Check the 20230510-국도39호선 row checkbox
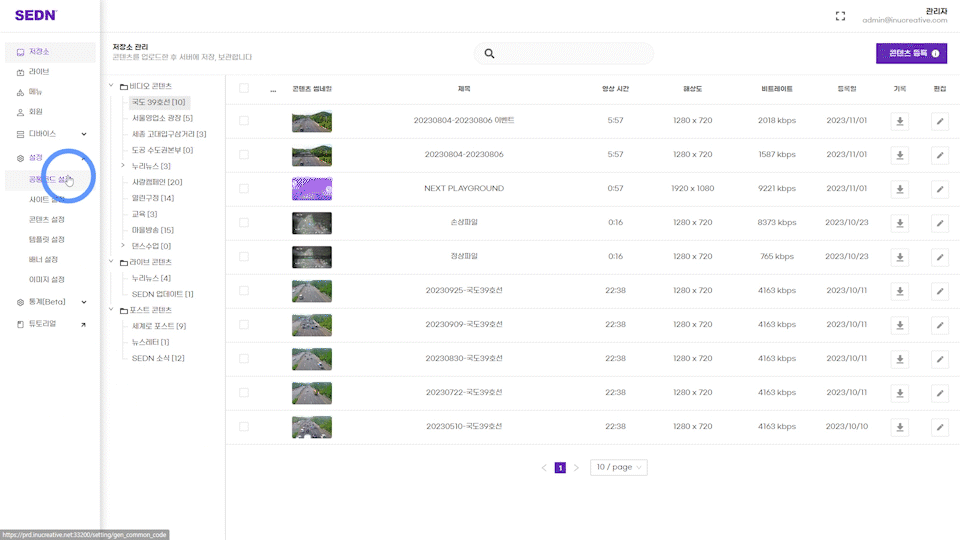The height and width of the screenshot is (540, 960). click(x=244, y=426)
